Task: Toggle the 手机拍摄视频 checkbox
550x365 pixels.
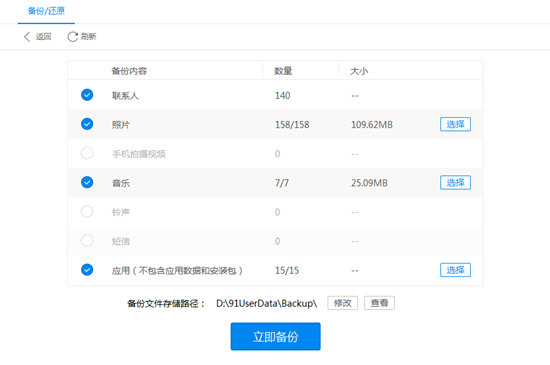Action: tap(87, 153)
